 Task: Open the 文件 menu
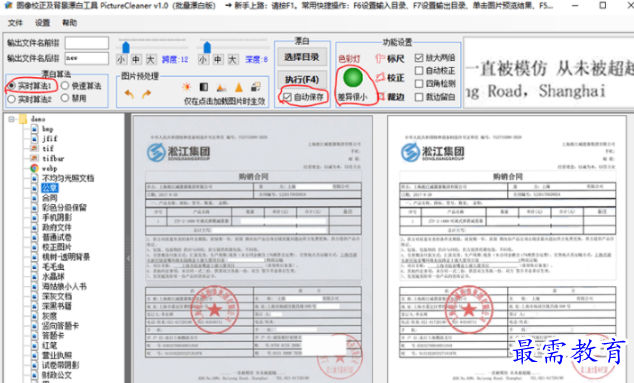15,23
